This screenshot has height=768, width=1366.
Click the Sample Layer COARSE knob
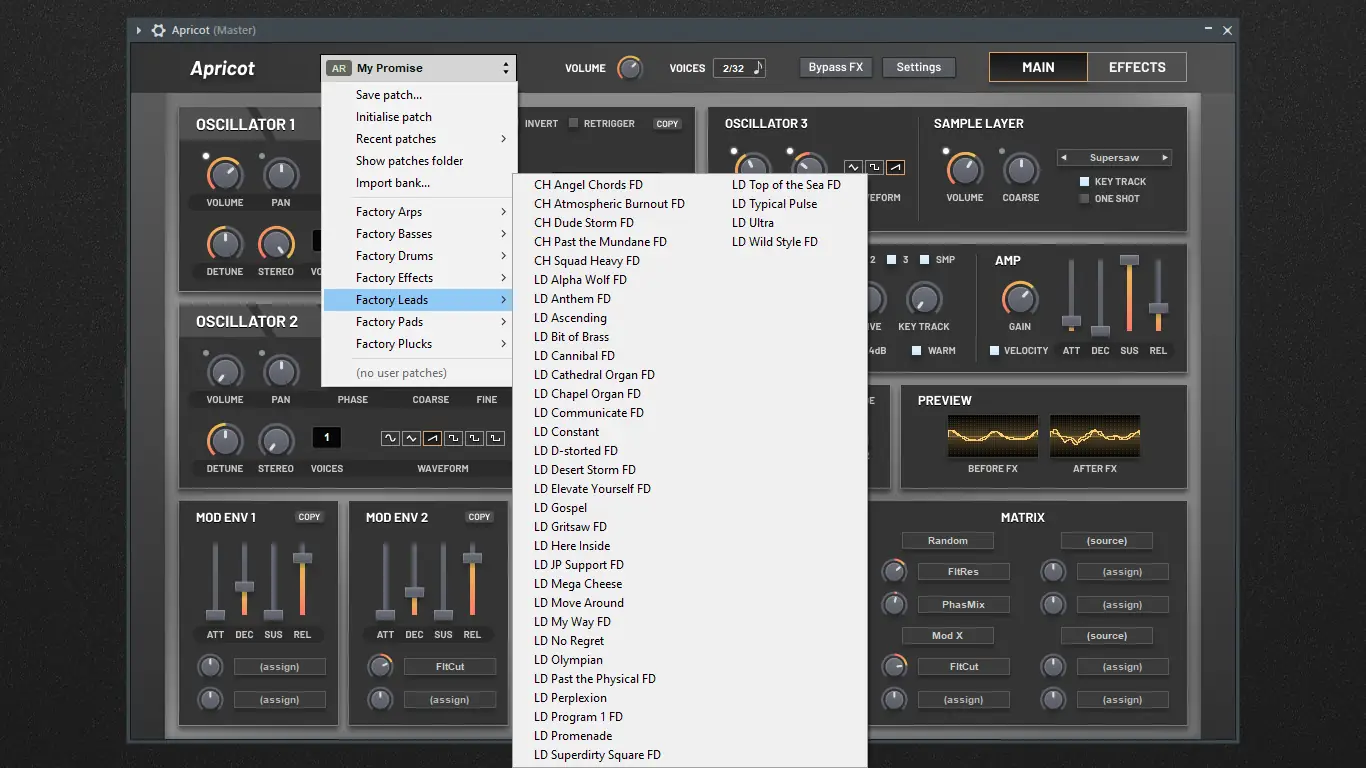pos(1021,170)
